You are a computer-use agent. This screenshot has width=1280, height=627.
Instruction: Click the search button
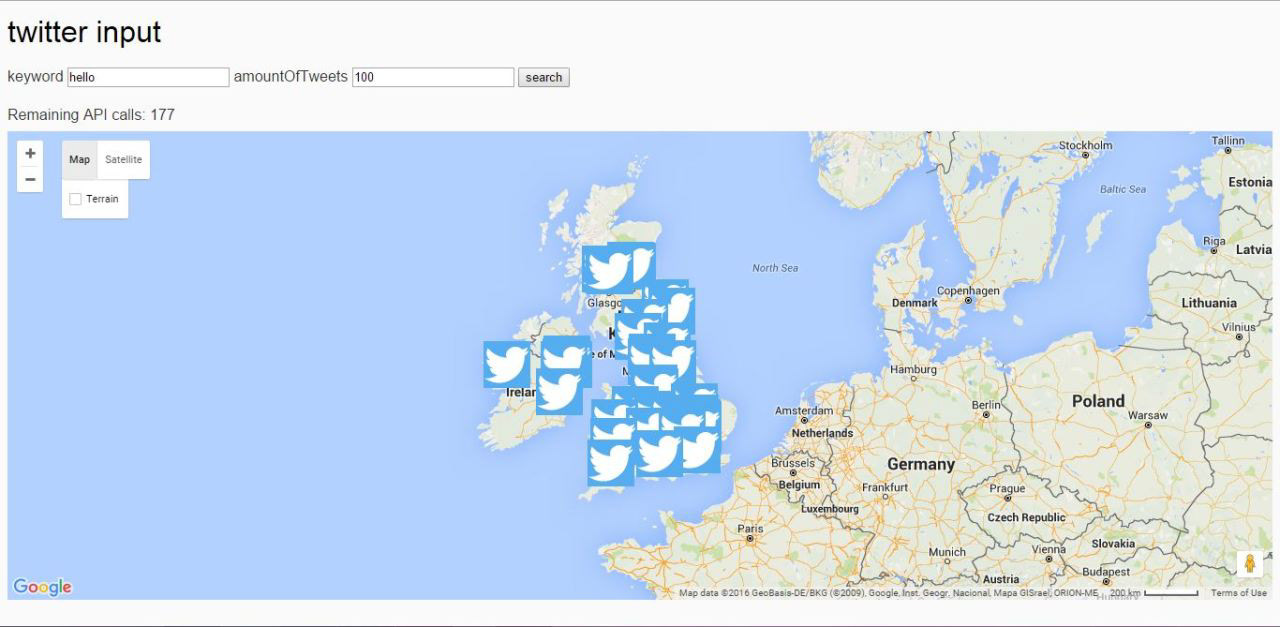click(x=544, y=77)
